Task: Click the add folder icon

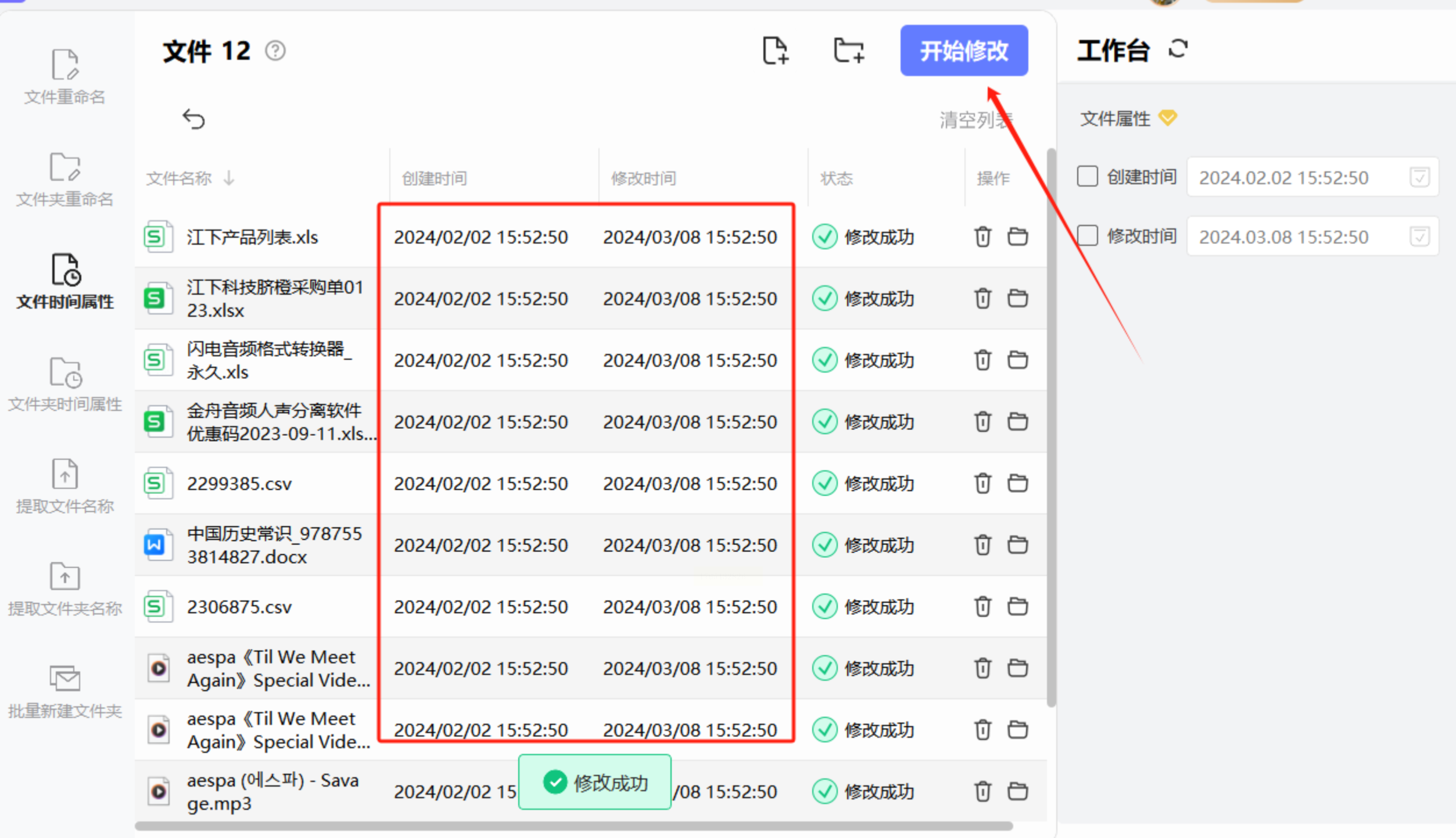Action: coord(848,51)
